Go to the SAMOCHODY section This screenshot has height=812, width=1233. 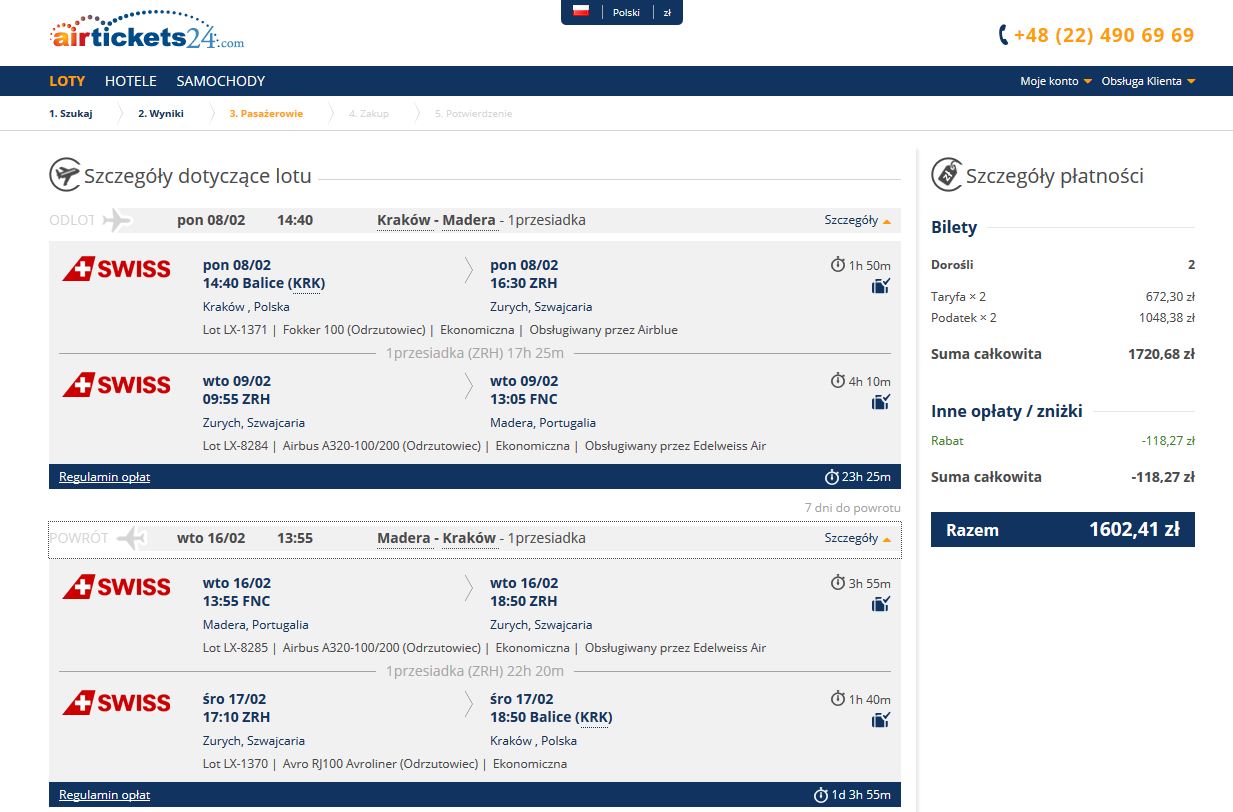221,81
